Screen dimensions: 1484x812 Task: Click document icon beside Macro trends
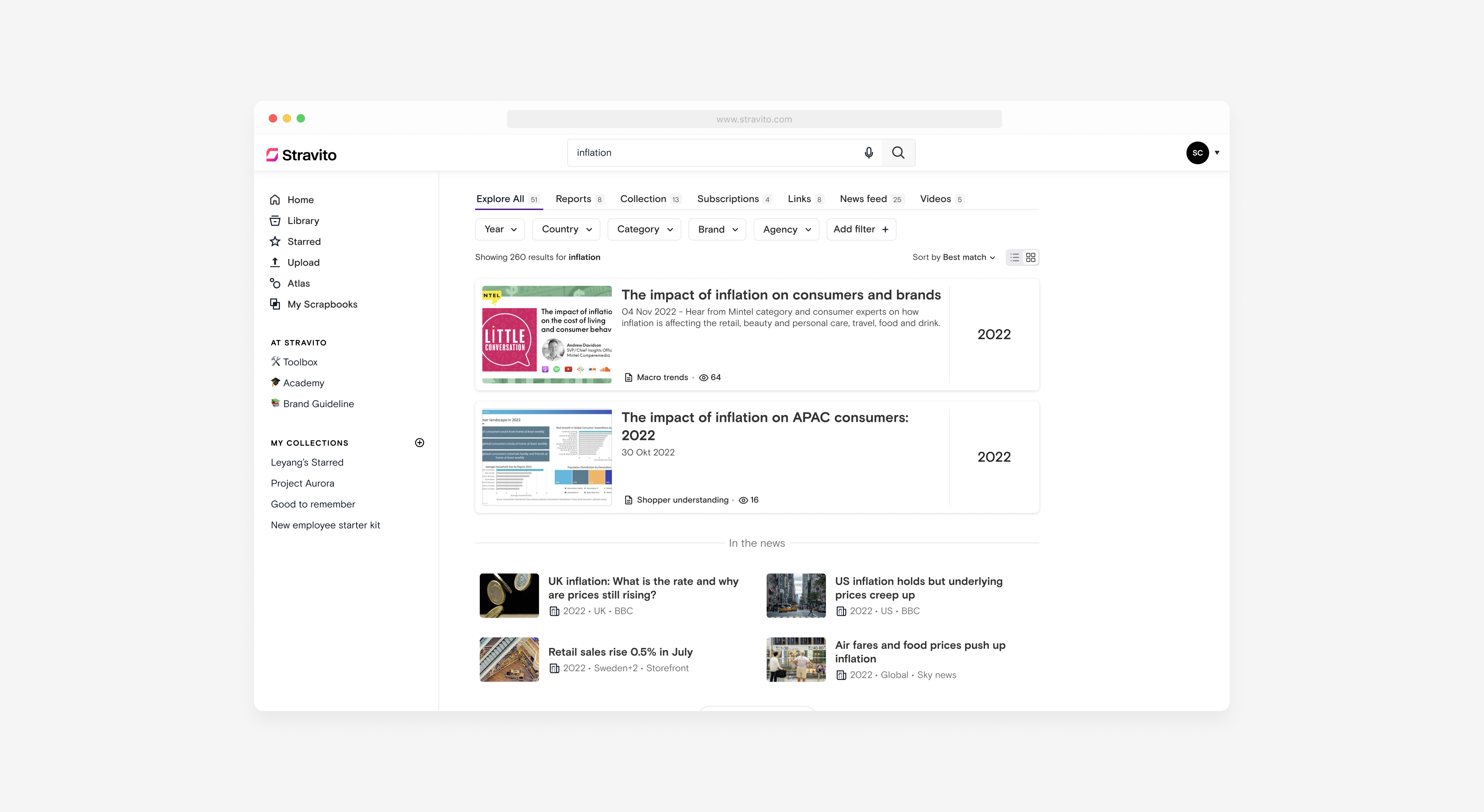point(629,378)
